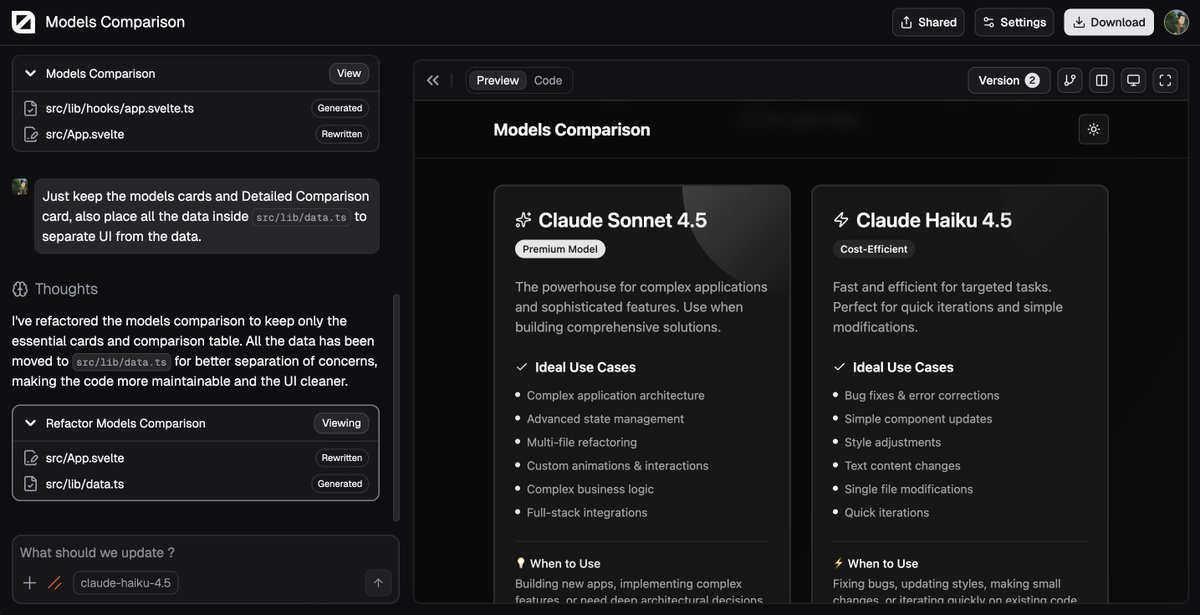
Task: Send the prompt with the arrow button
Action: 378,583
